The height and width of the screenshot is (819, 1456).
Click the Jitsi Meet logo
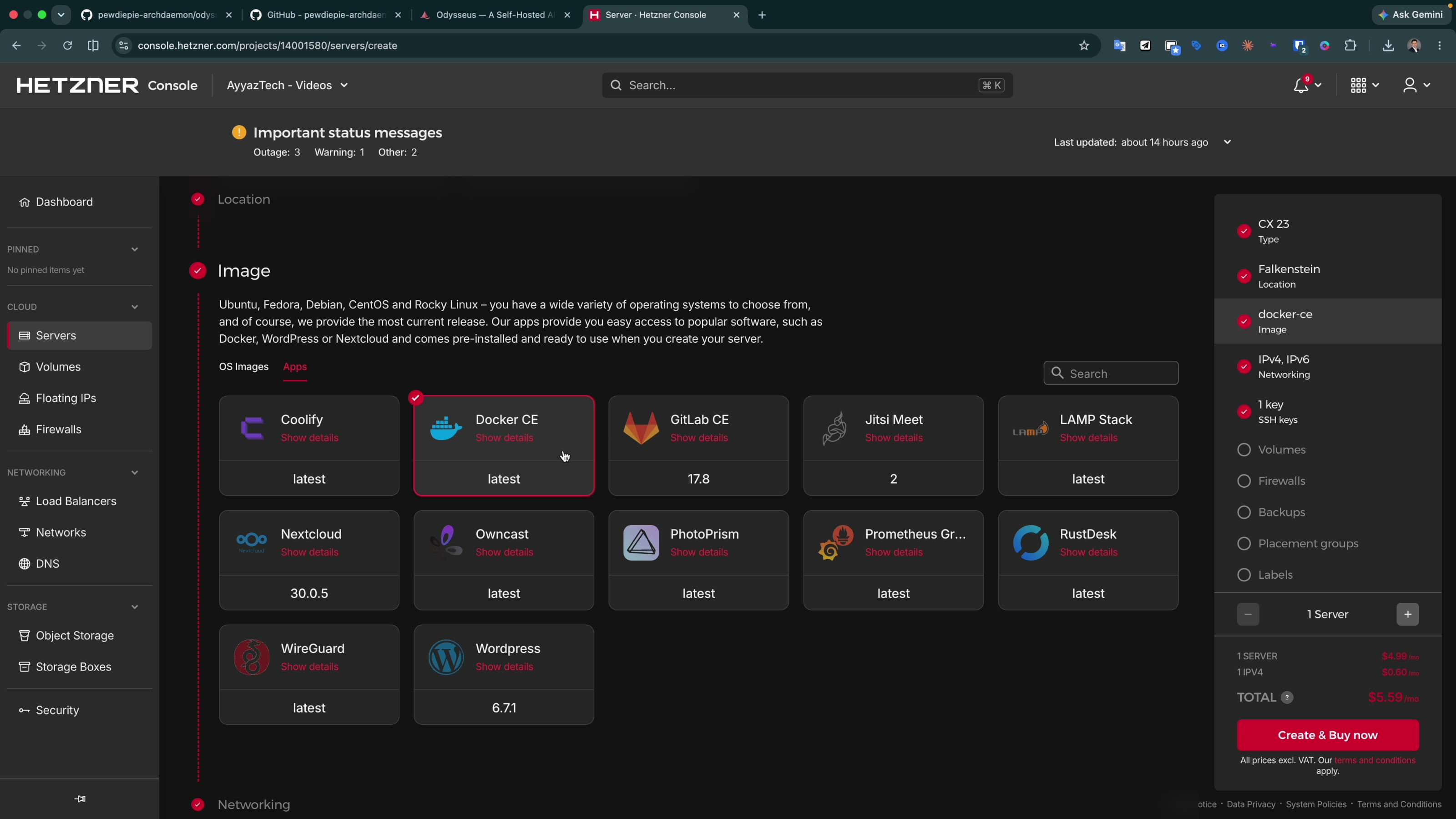pyautogui.click(x=835, y=428)
